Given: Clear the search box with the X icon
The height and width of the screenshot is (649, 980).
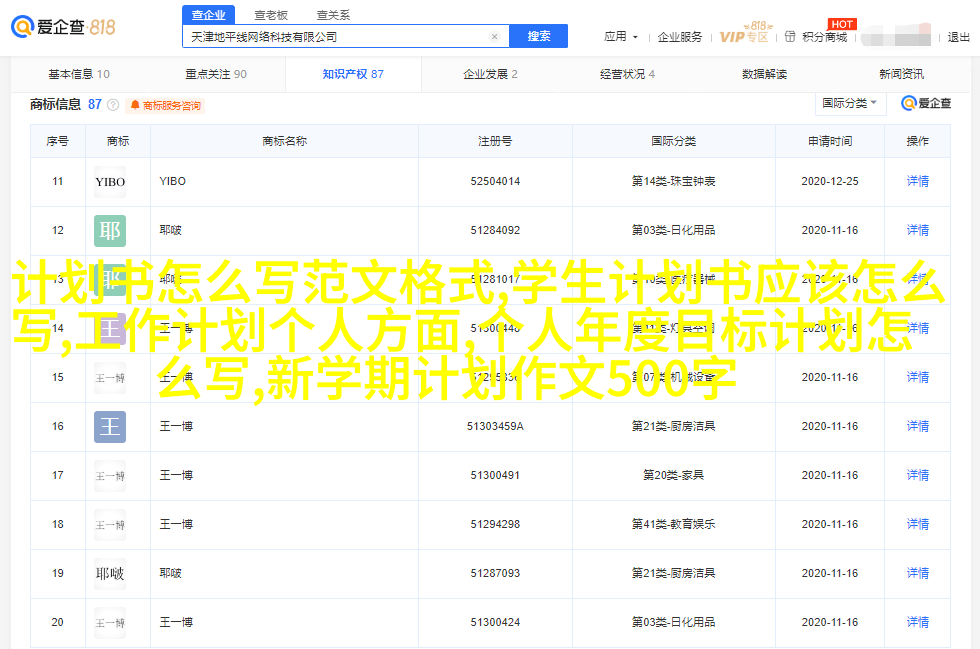Looking at the screenshot, I should click(494, 37).
